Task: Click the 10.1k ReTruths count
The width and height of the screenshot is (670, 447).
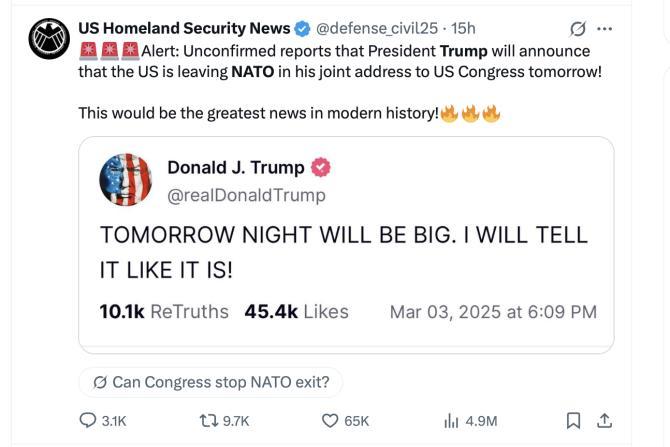Action: [x=164, y=311]
